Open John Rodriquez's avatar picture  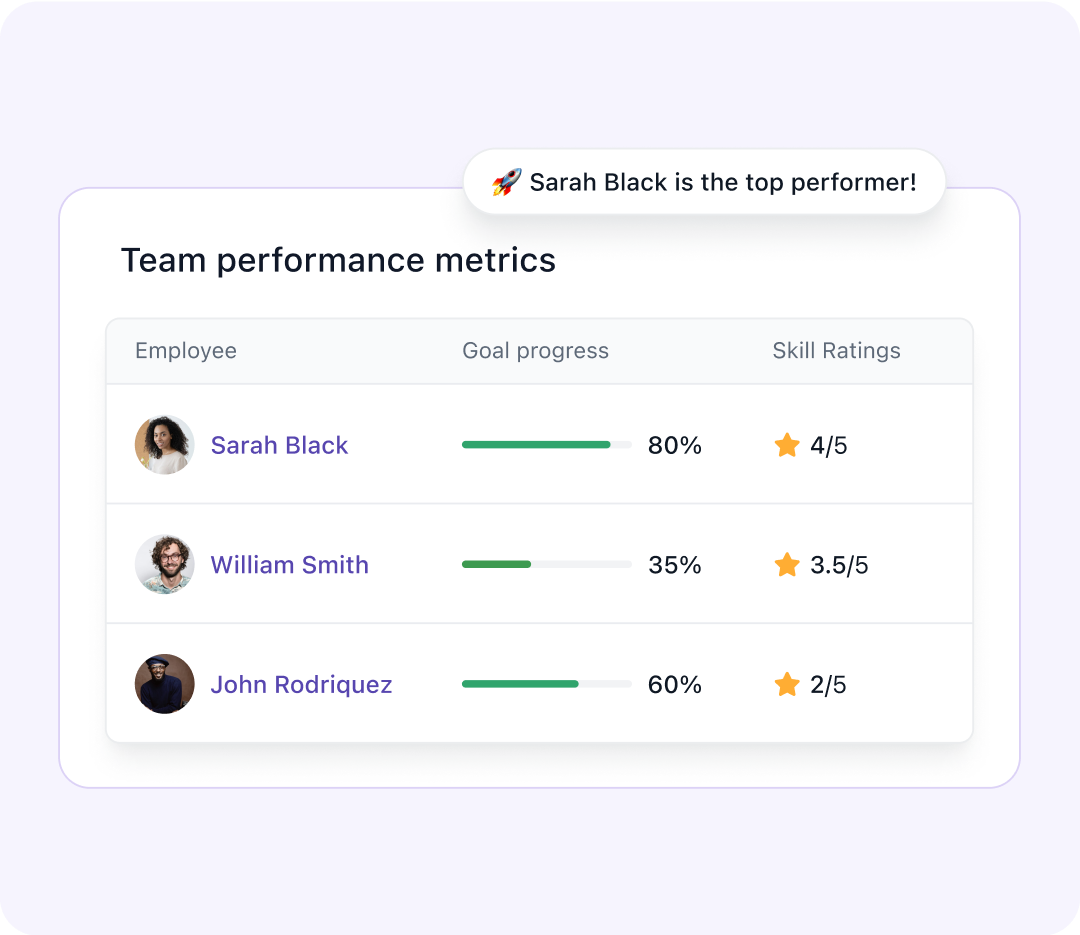click(x=165, y=685)
